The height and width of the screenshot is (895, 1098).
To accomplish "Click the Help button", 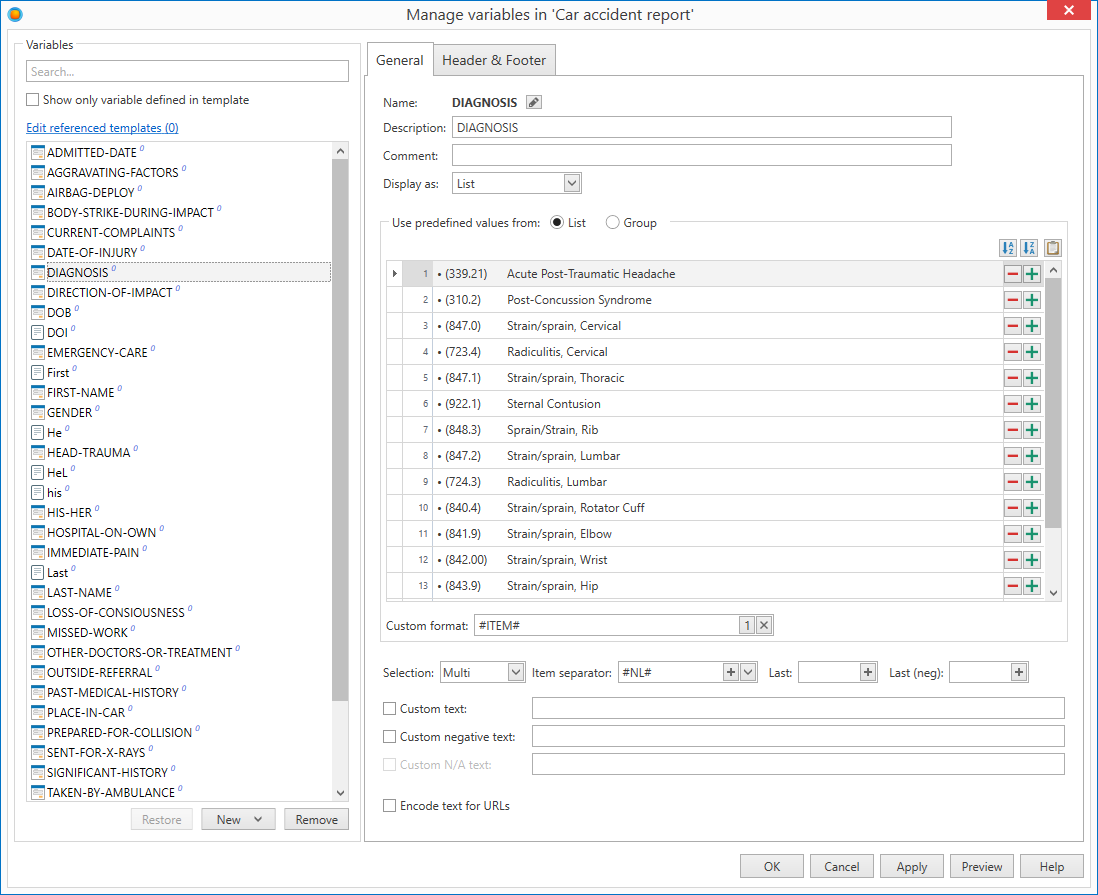I will [x=1052, y=867].
